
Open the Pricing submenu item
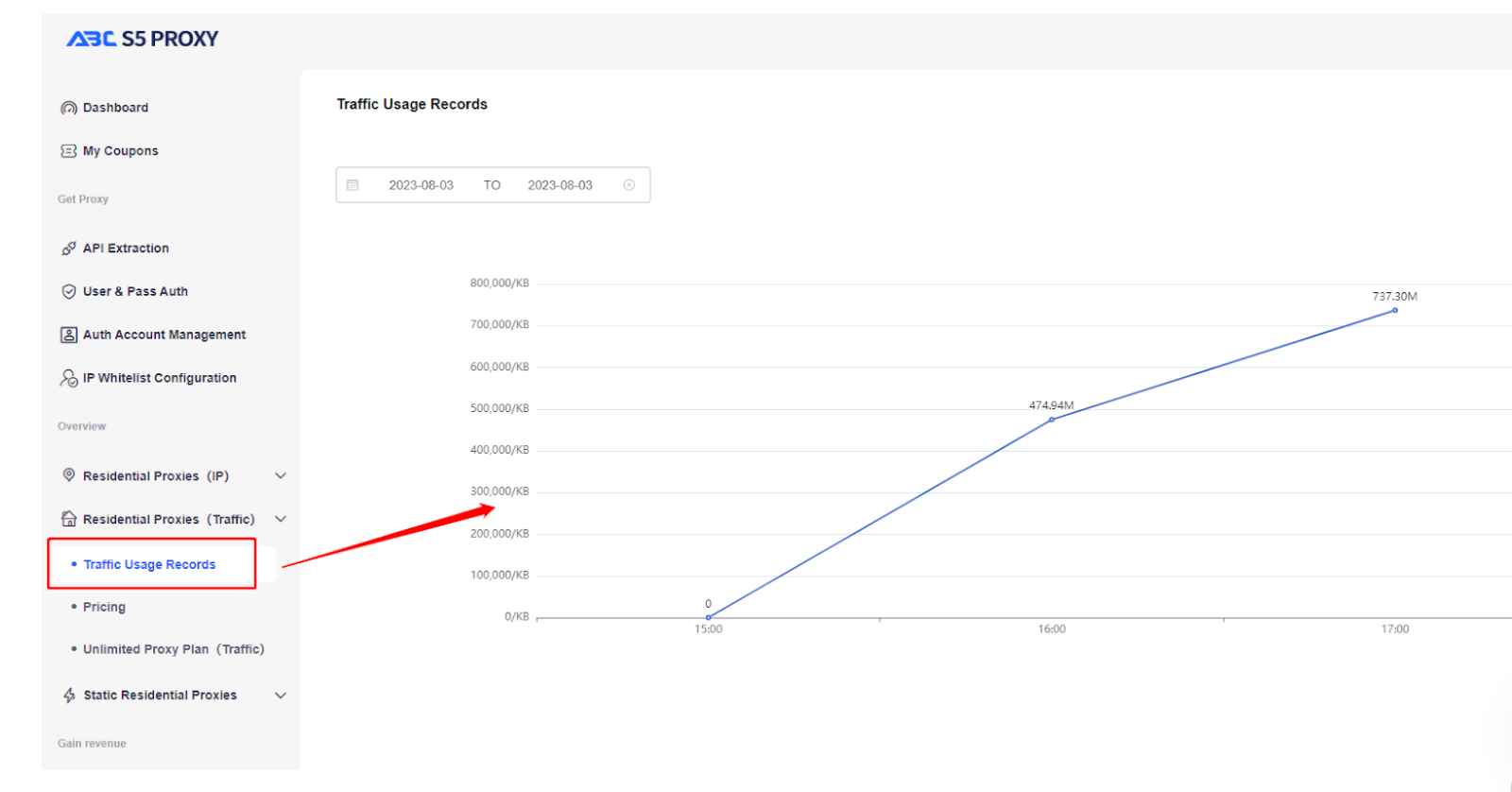pos(104,607)
